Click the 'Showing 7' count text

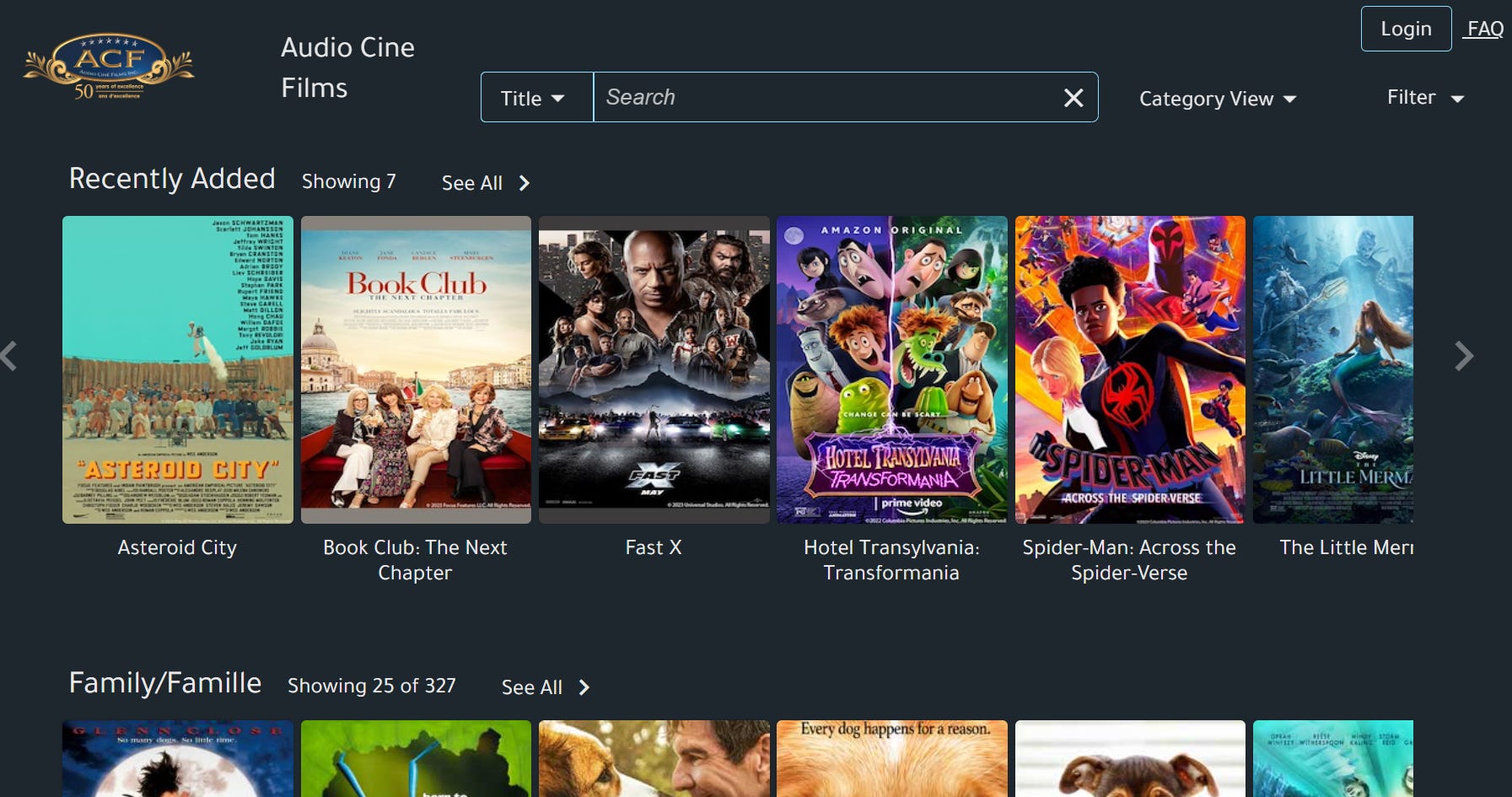(348, 181)
